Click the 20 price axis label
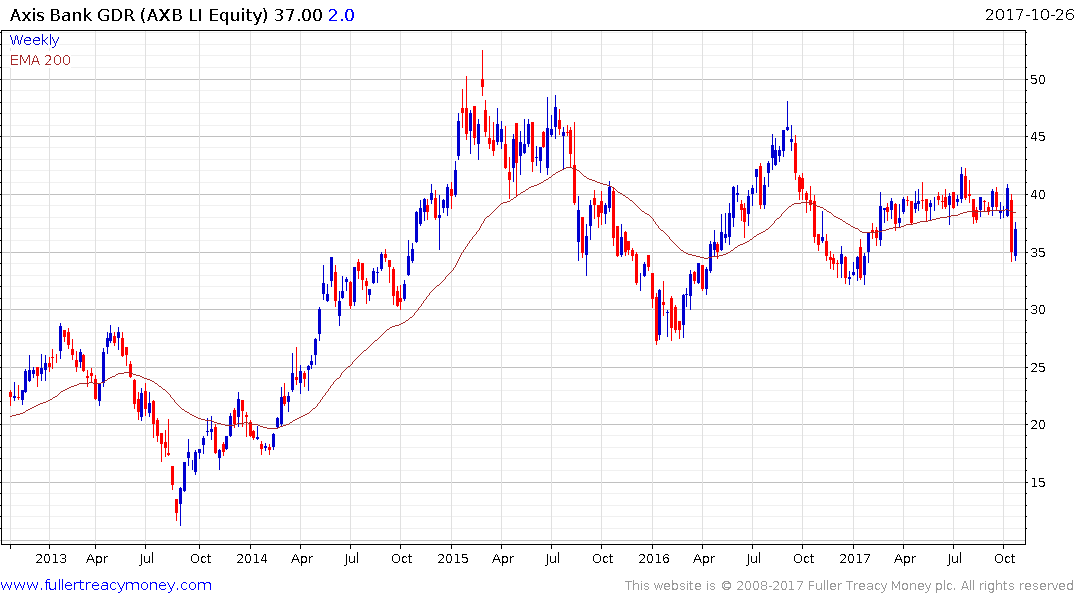The width and height of the screenshot is (1075, 600). [1037, 425]
